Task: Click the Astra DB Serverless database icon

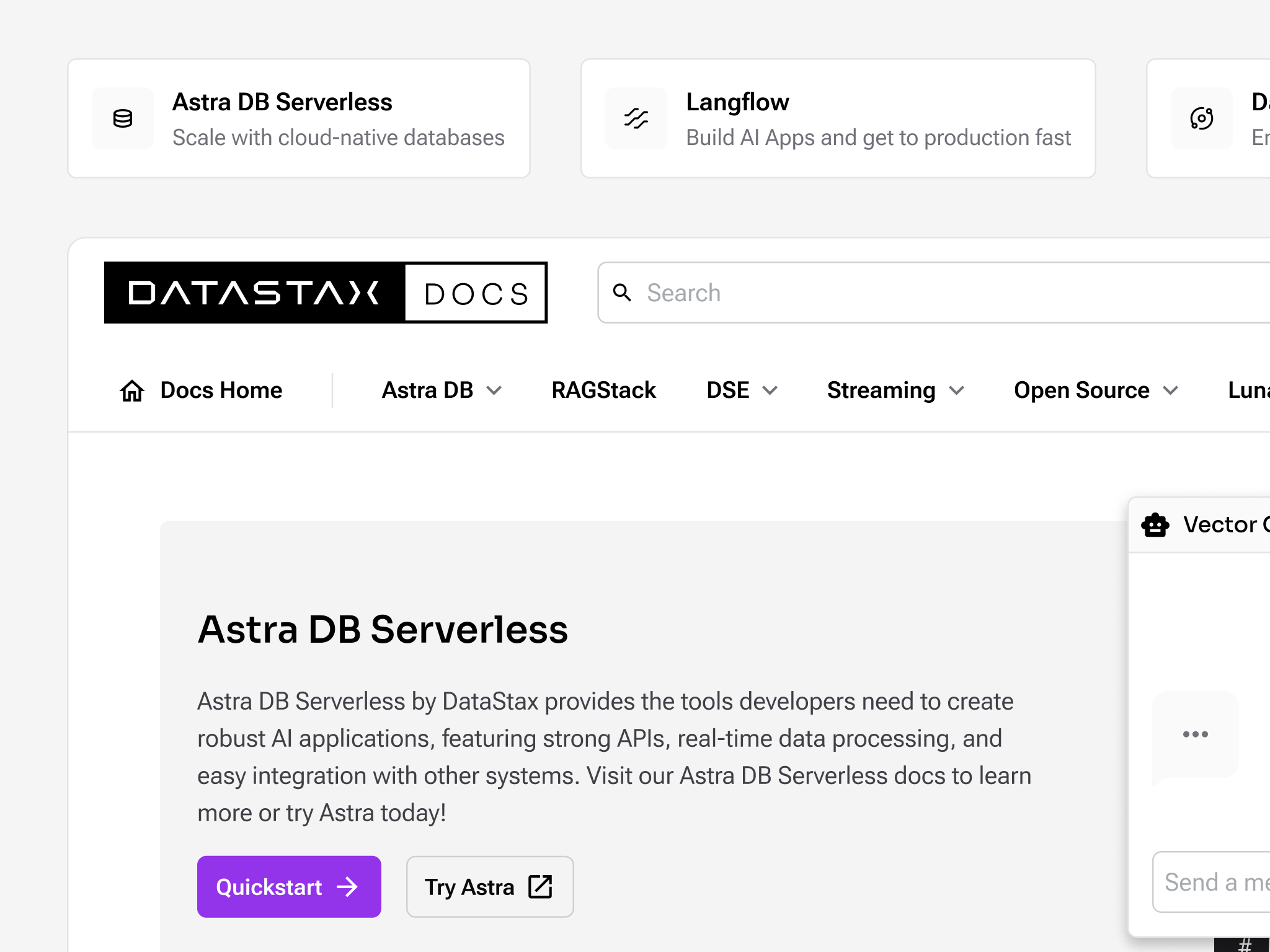Action: (x=123, y=118)
